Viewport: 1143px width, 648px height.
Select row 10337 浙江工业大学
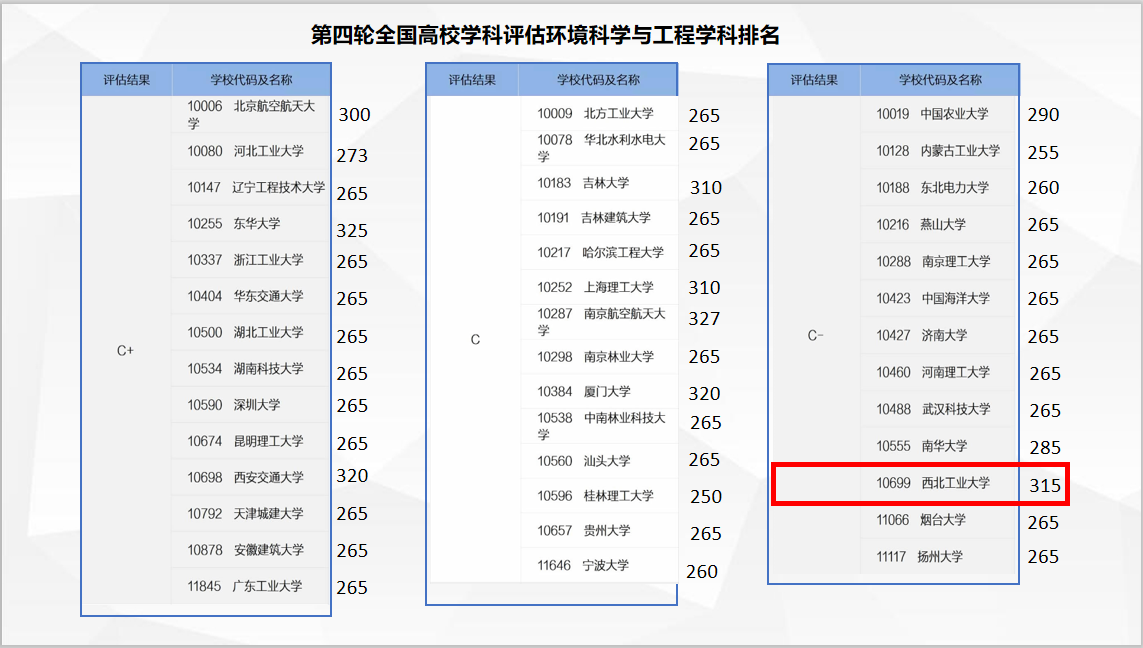(251, 260)
